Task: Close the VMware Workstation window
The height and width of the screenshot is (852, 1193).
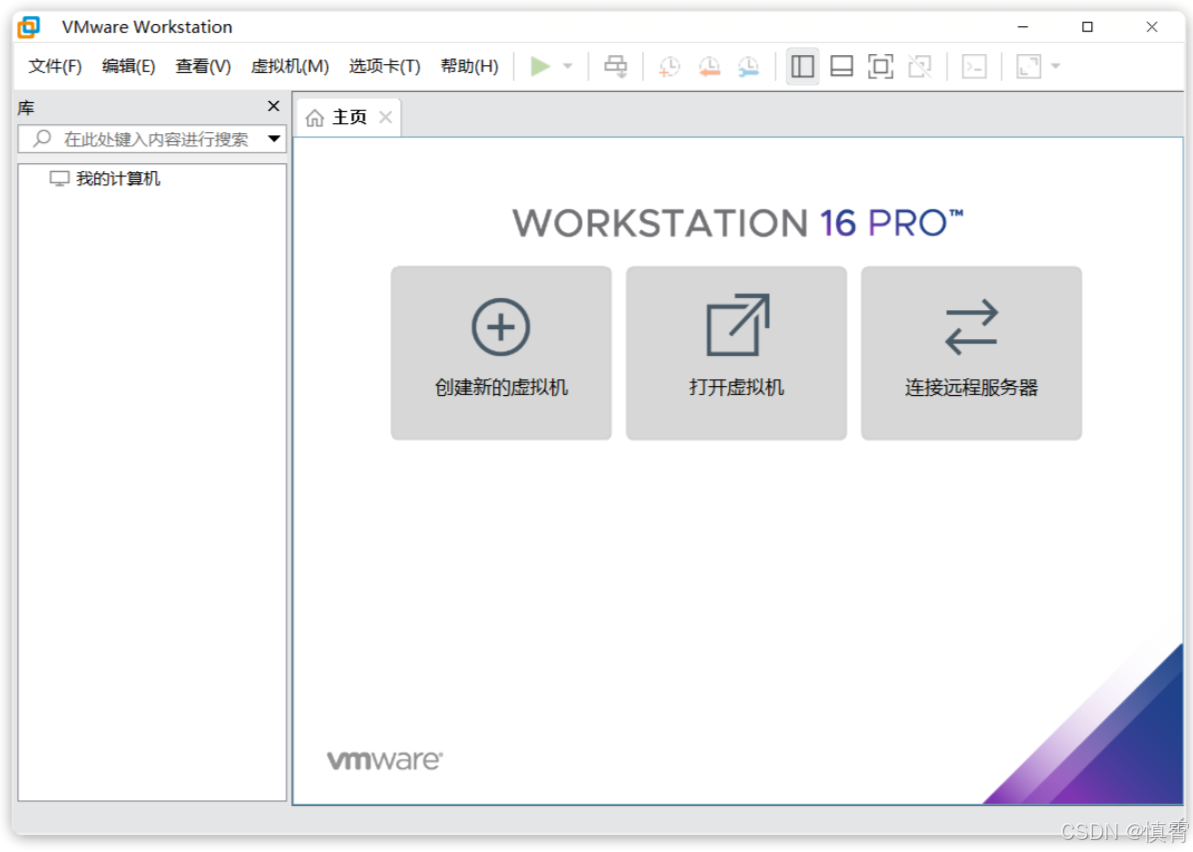Action: click(x=1152, y=27)
